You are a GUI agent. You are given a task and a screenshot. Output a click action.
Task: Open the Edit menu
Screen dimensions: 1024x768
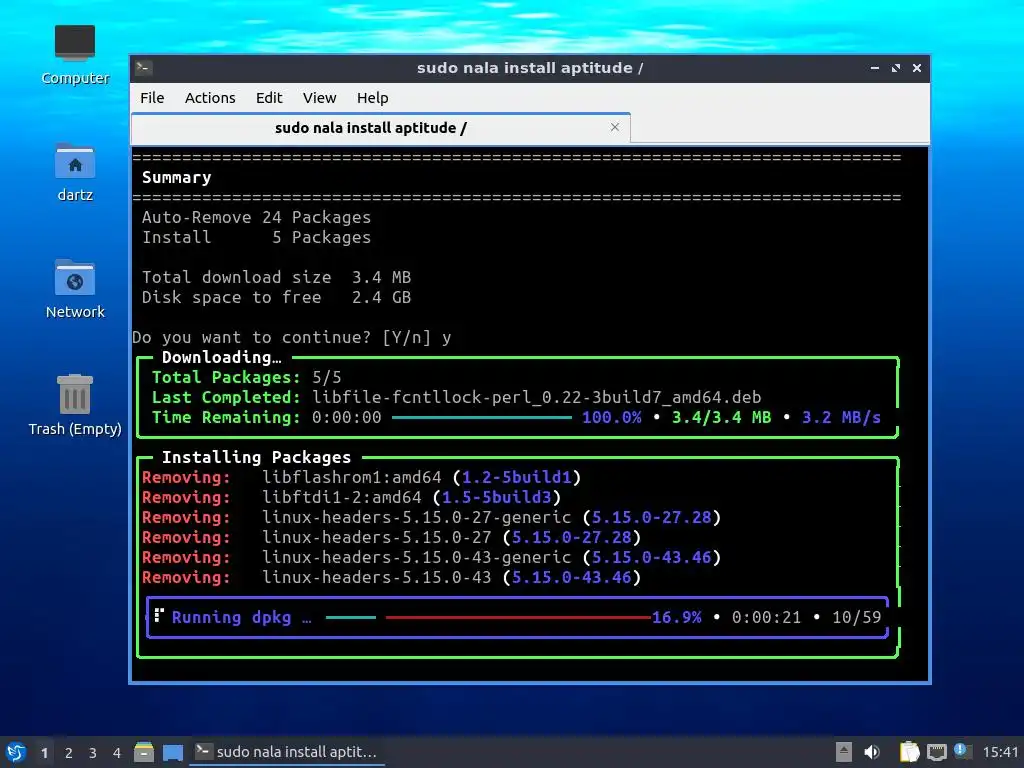coord(269,98)
